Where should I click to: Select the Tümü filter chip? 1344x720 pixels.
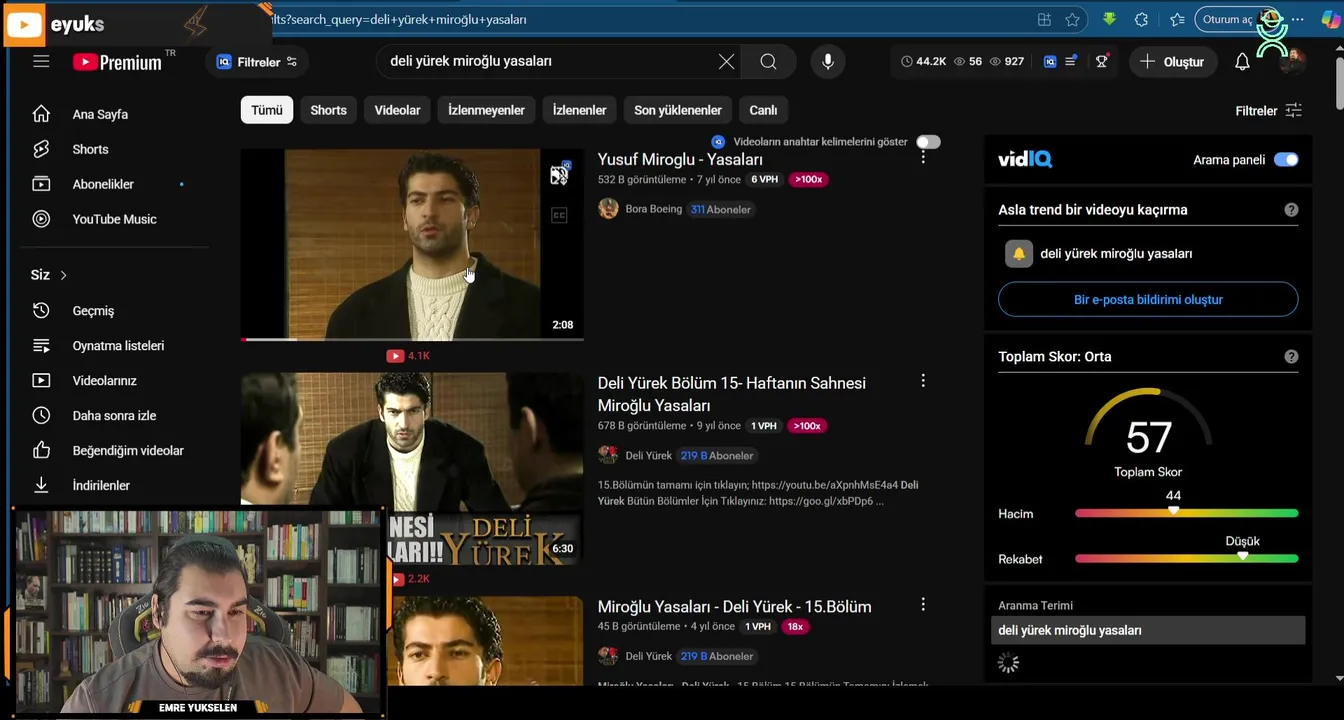[267, 110]
